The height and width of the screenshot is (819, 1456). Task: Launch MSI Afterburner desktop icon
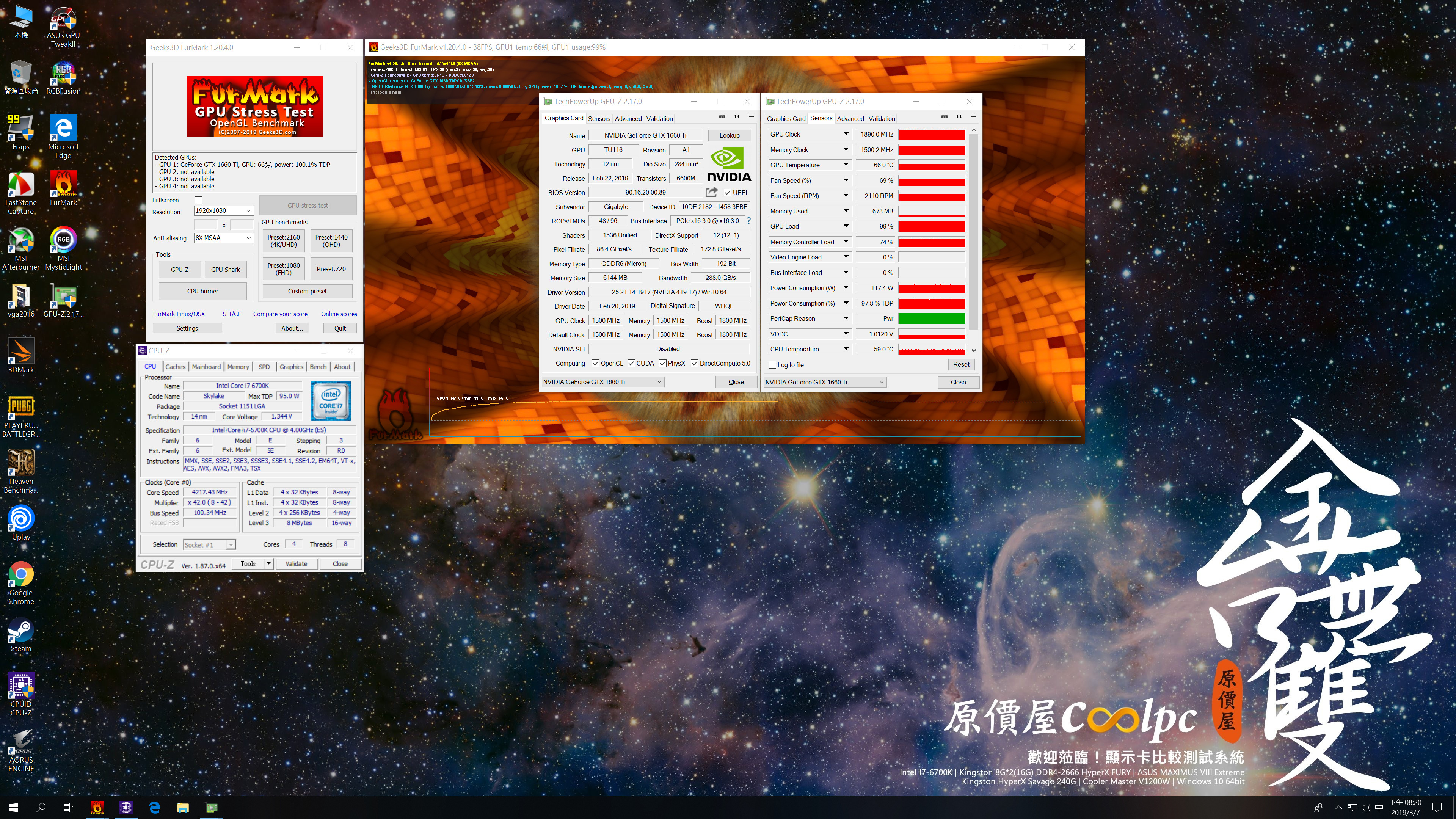pos(21,248)
